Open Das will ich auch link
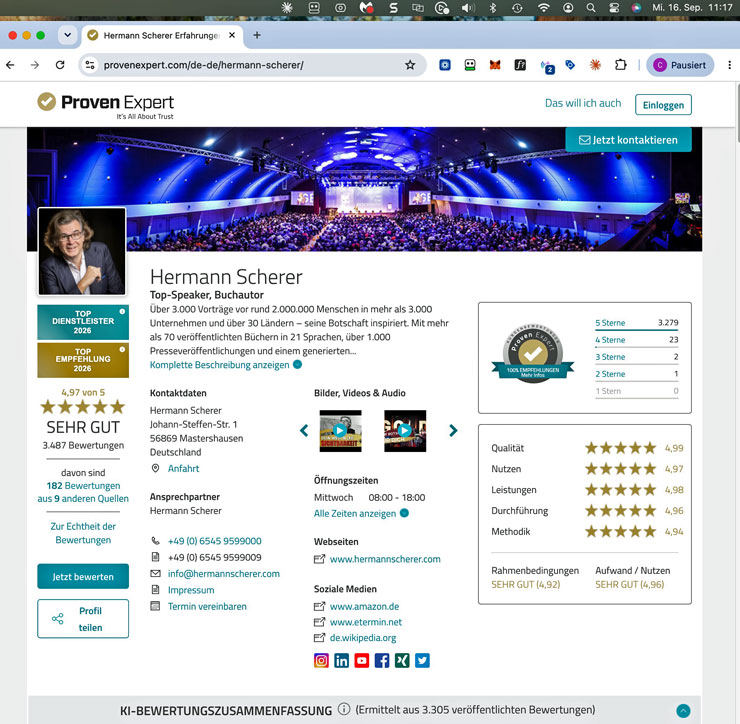Viewport: 740px width, 724px height. (x=583, y=103)
